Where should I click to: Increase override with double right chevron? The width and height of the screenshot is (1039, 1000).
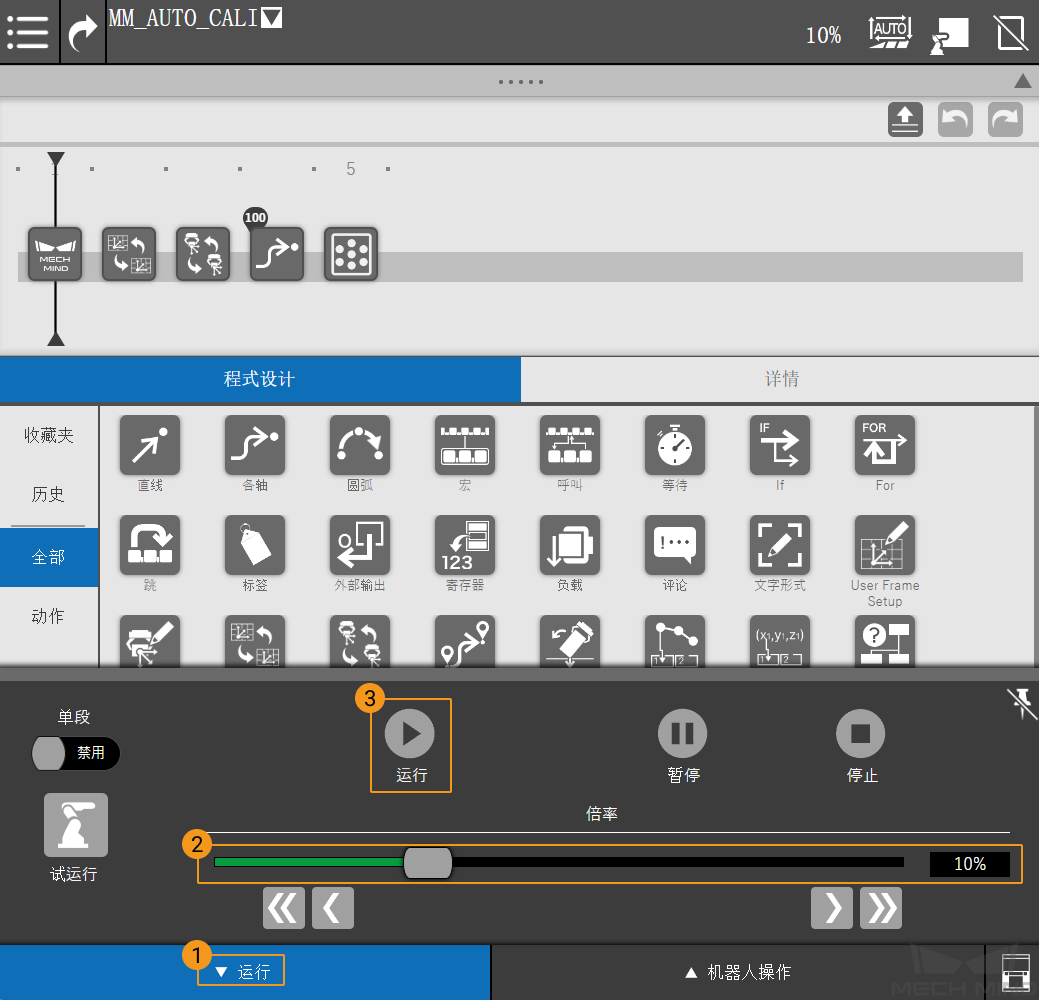pyautogui.click(x=881, y=908)
